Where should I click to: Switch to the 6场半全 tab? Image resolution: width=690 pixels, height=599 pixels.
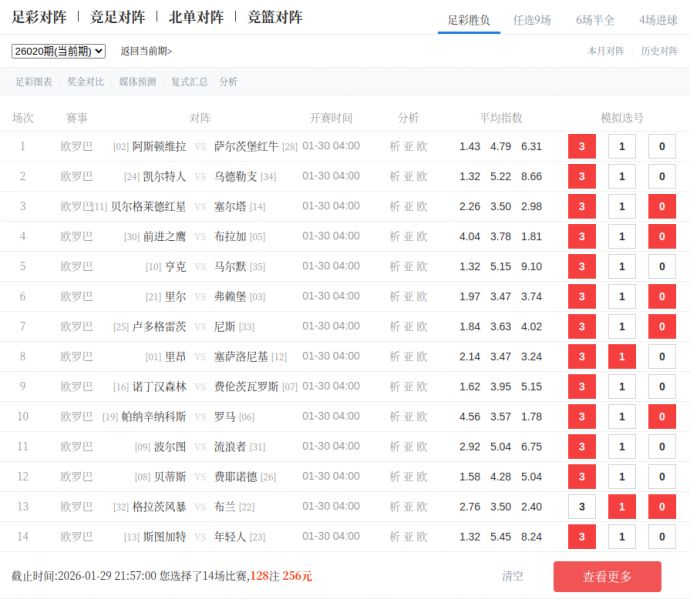[x=595, y=19]
